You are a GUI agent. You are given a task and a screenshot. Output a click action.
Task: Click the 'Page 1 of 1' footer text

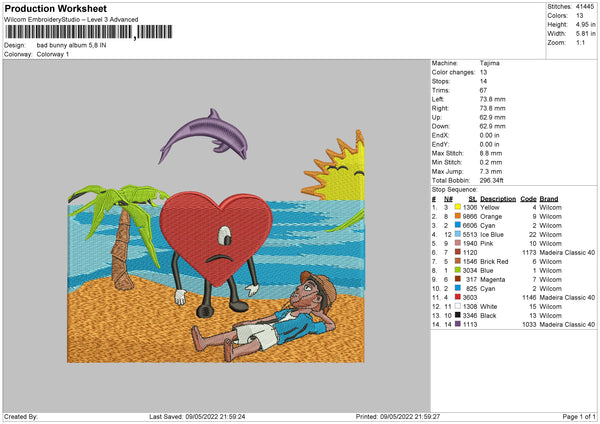coord(579,416)
